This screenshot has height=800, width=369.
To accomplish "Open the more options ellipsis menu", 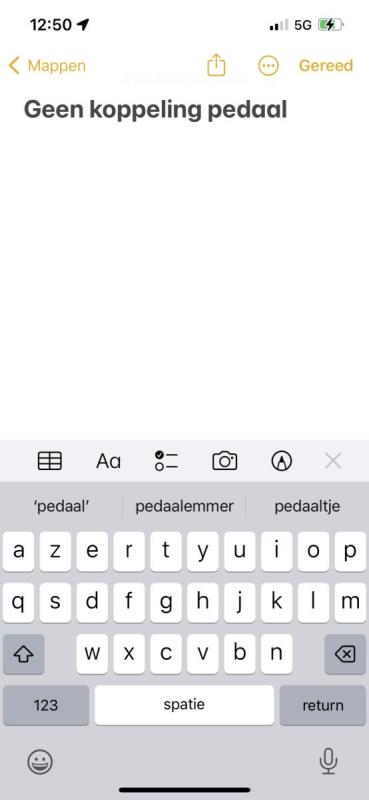I will 268,66.
